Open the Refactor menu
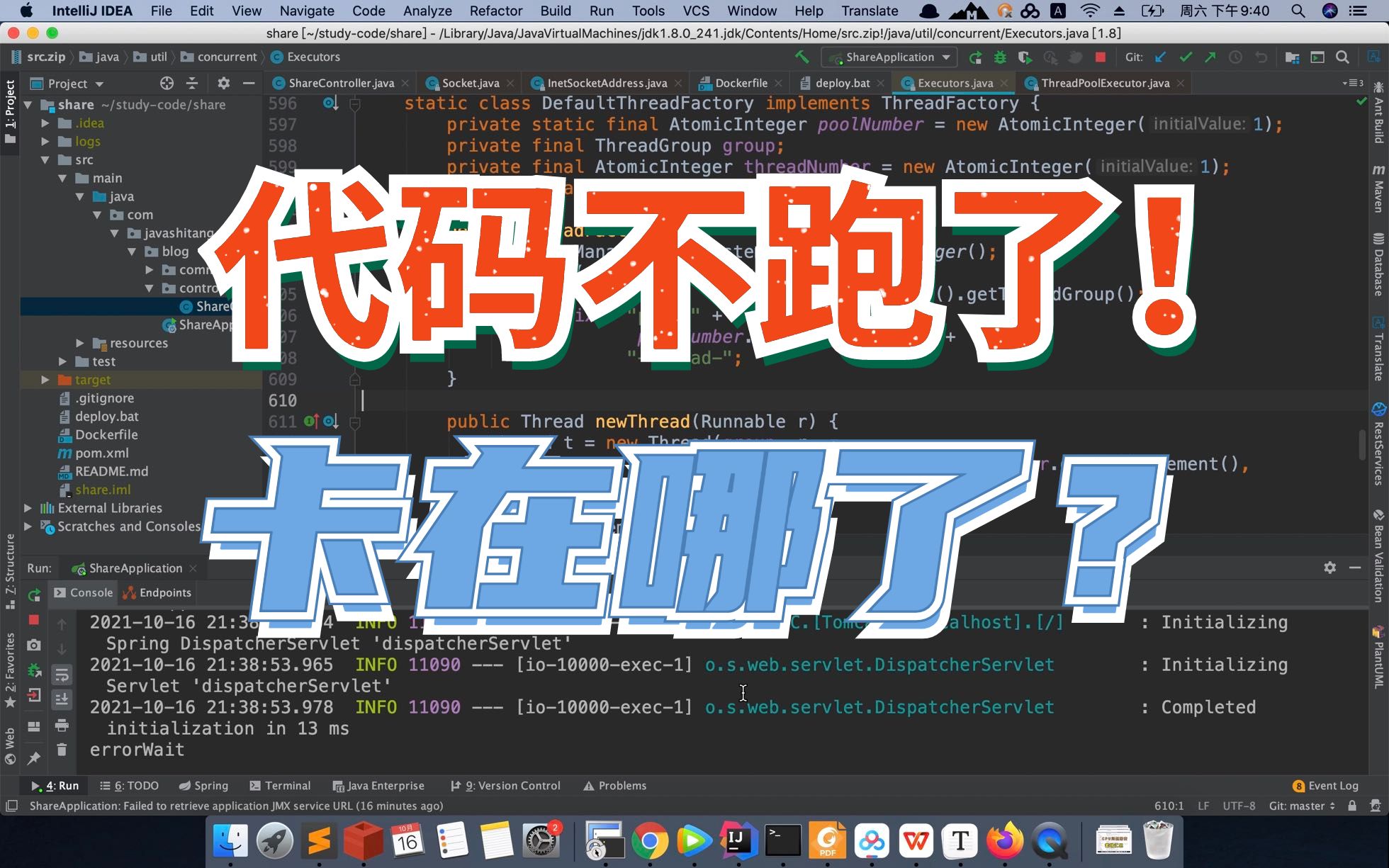 point(495,11)
